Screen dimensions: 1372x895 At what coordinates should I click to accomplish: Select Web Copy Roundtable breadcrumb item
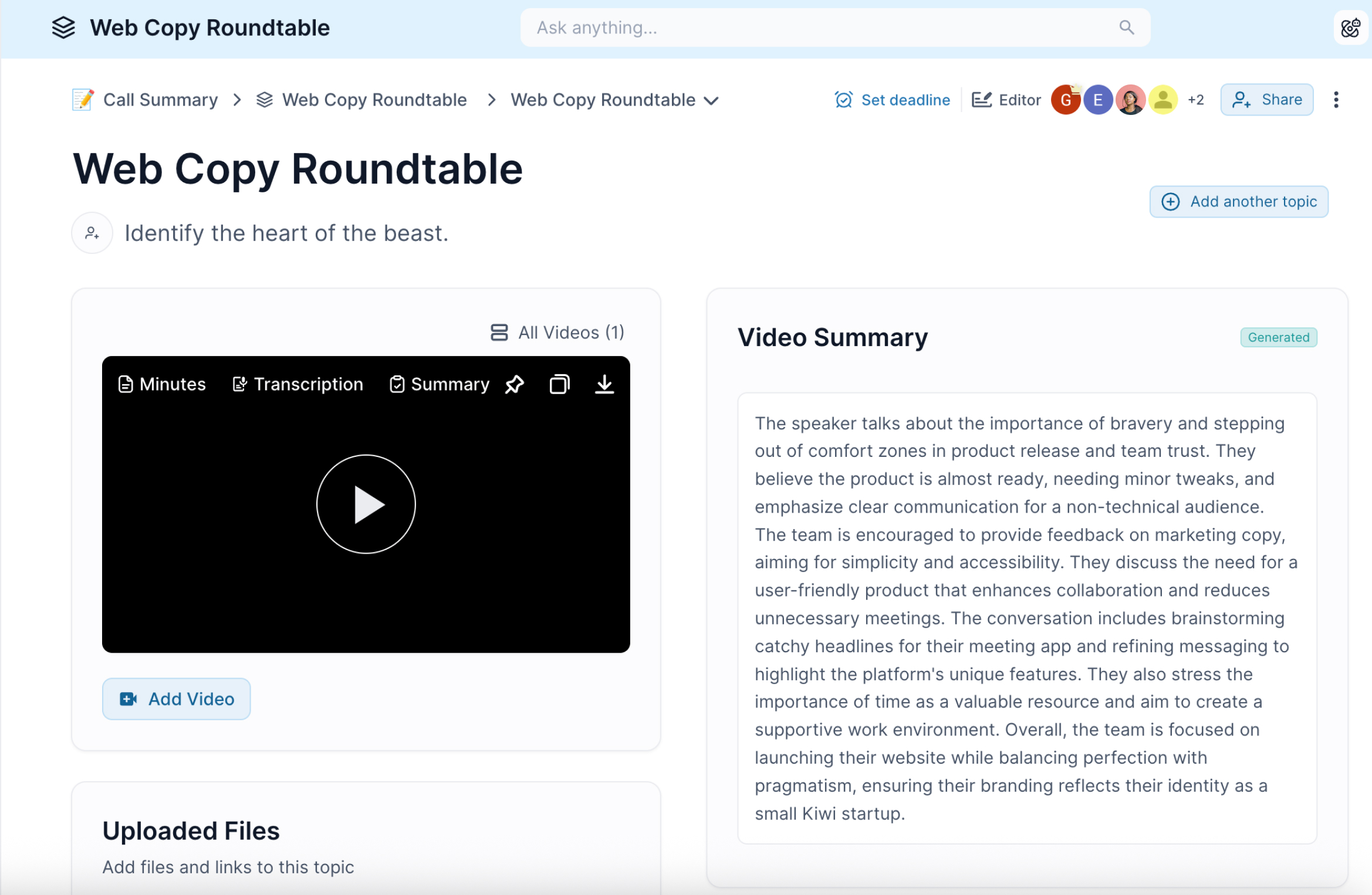[x=374, y=100]
